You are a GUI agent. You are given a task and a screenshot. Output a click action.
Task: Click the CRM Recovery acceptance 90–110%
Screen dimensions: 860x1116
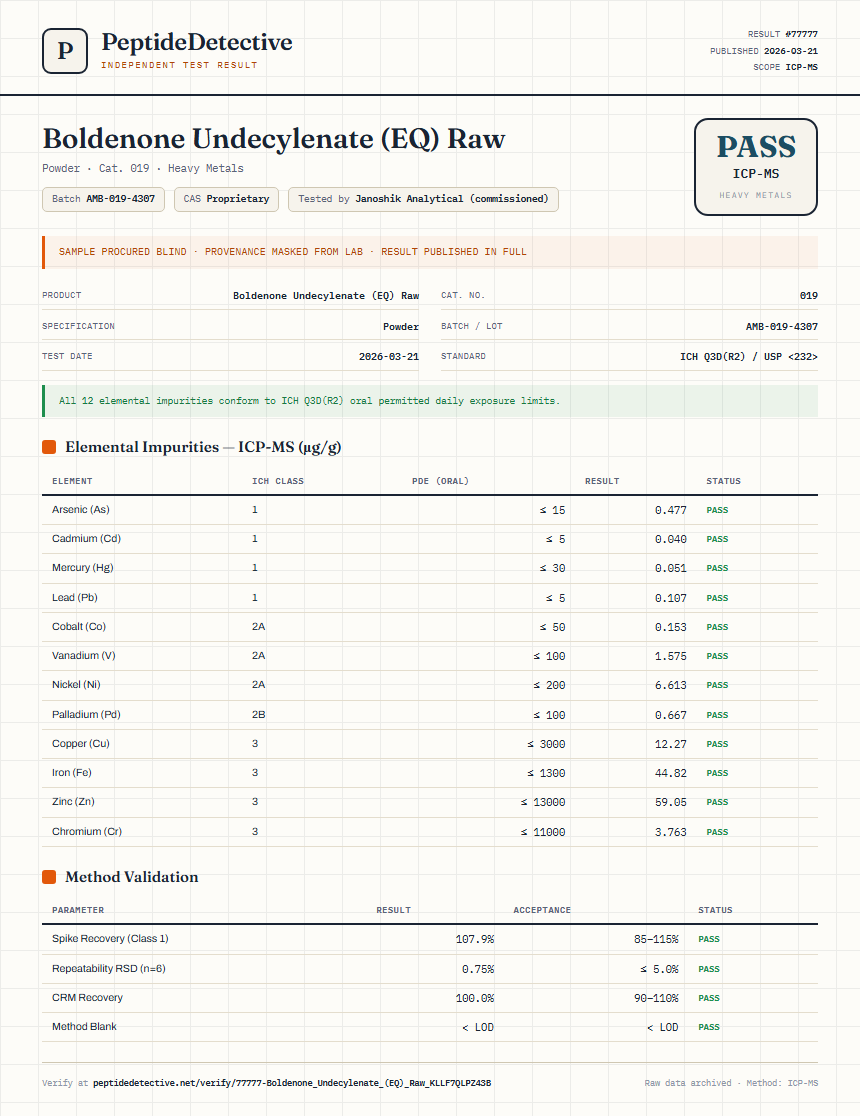656,999
